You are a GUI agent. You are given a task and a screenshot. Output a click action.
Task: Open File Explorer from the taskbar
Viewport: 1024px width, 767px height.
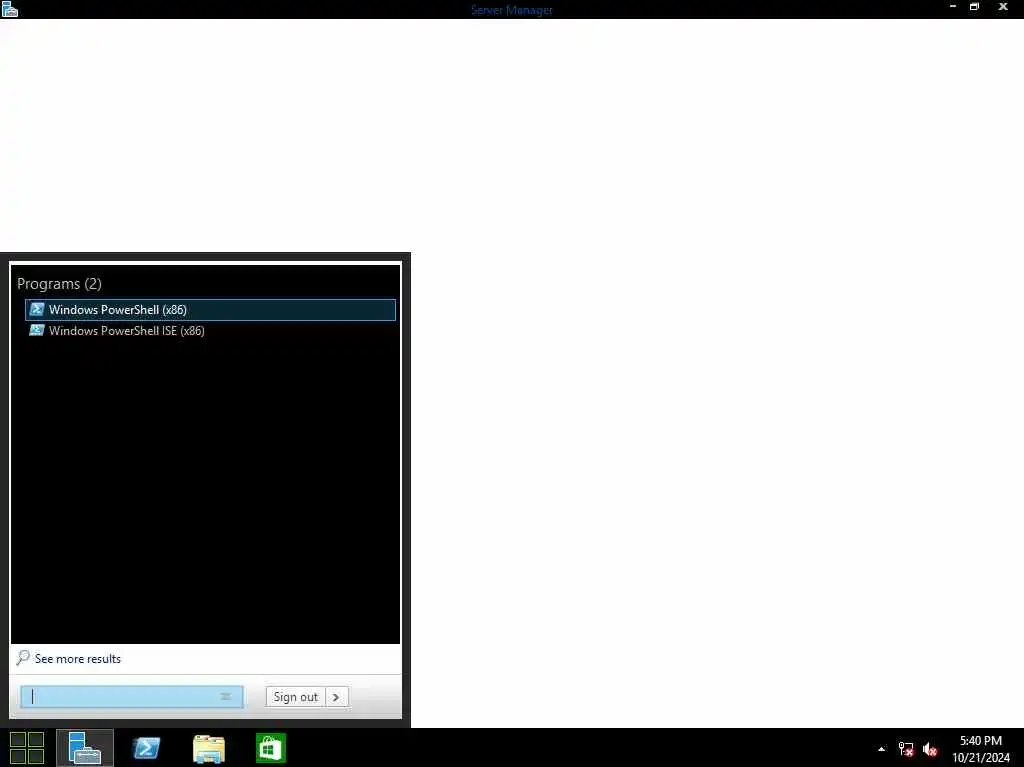click(x=209, y=749)
